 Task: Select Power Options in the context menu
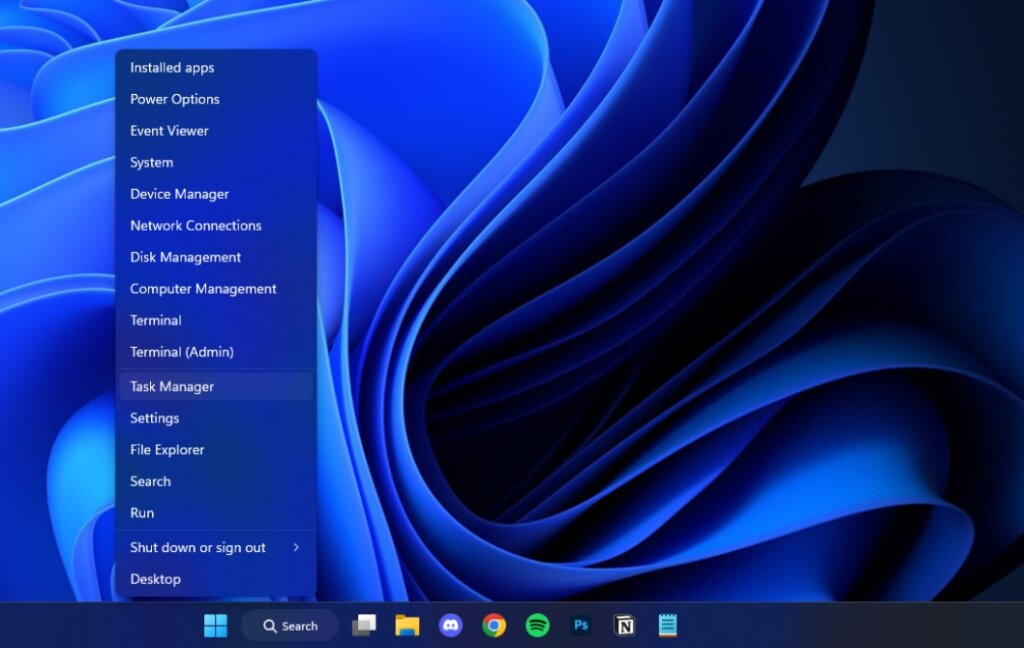point(216,99)
